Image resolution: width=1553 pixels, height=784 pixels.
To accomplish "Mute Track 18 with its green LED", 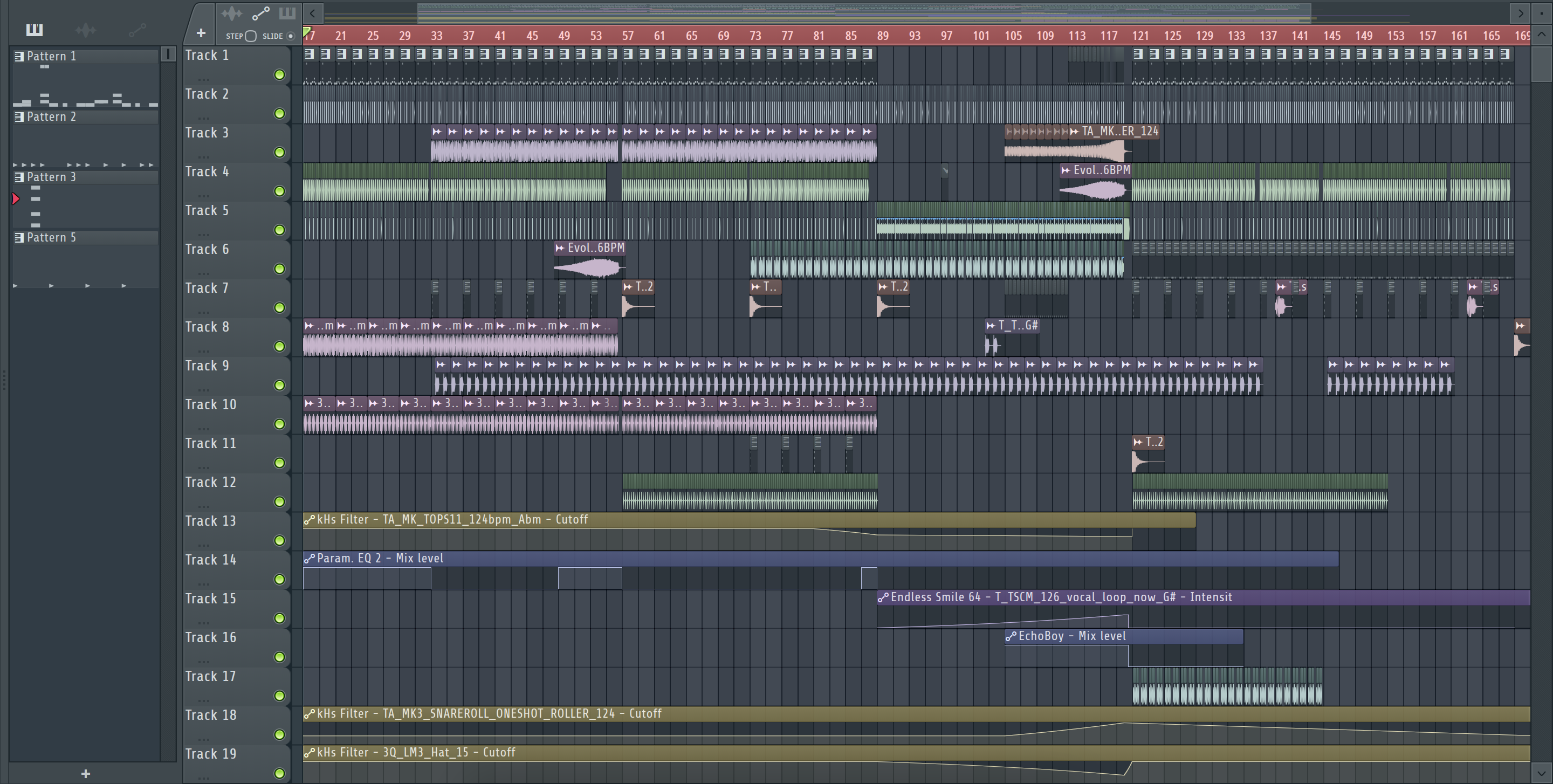I will 279,734.
